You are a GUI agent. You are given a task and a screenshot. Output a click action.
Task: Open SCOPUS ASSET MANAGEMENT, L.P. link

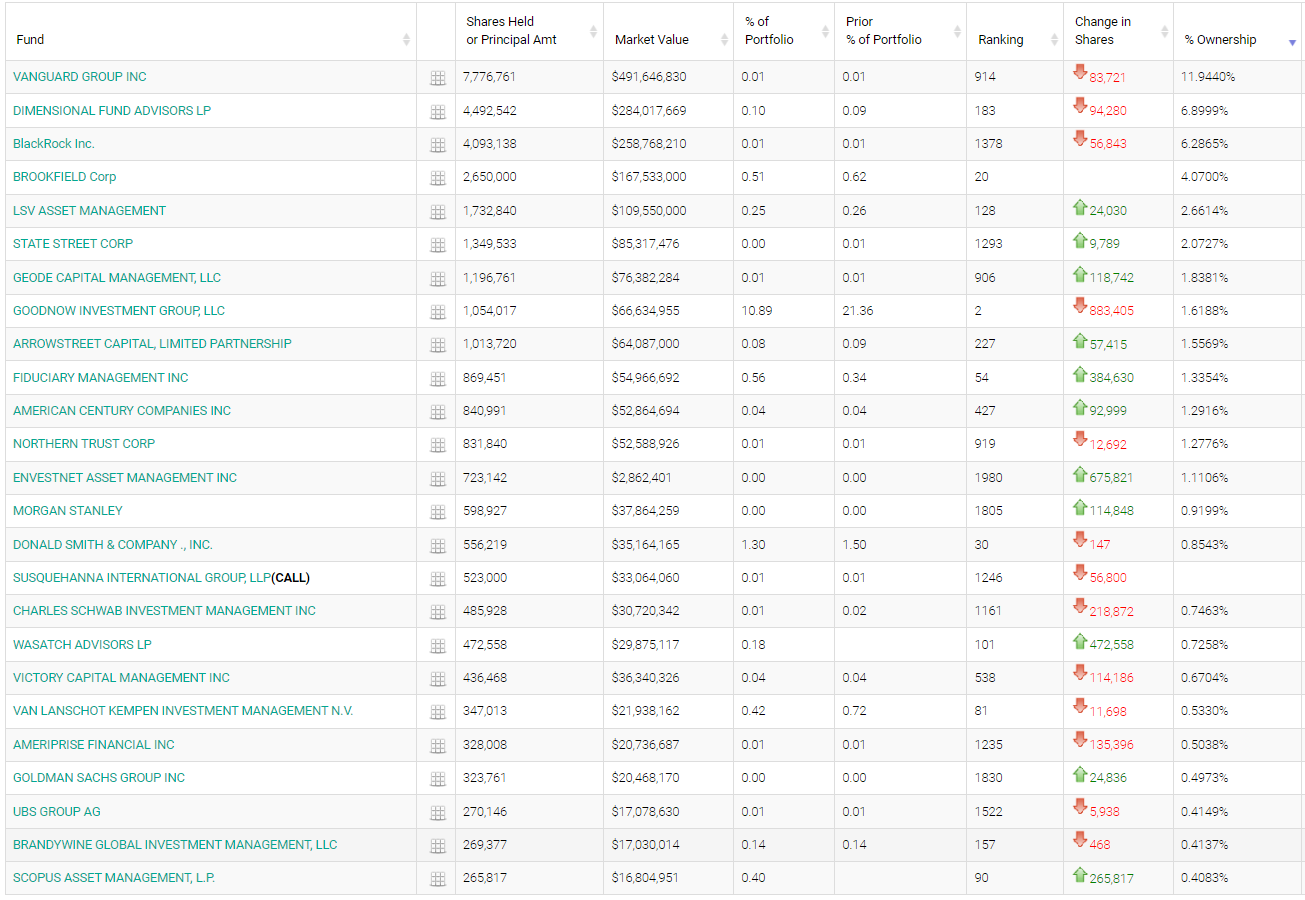pyautogui.click(x=114, y=878)
